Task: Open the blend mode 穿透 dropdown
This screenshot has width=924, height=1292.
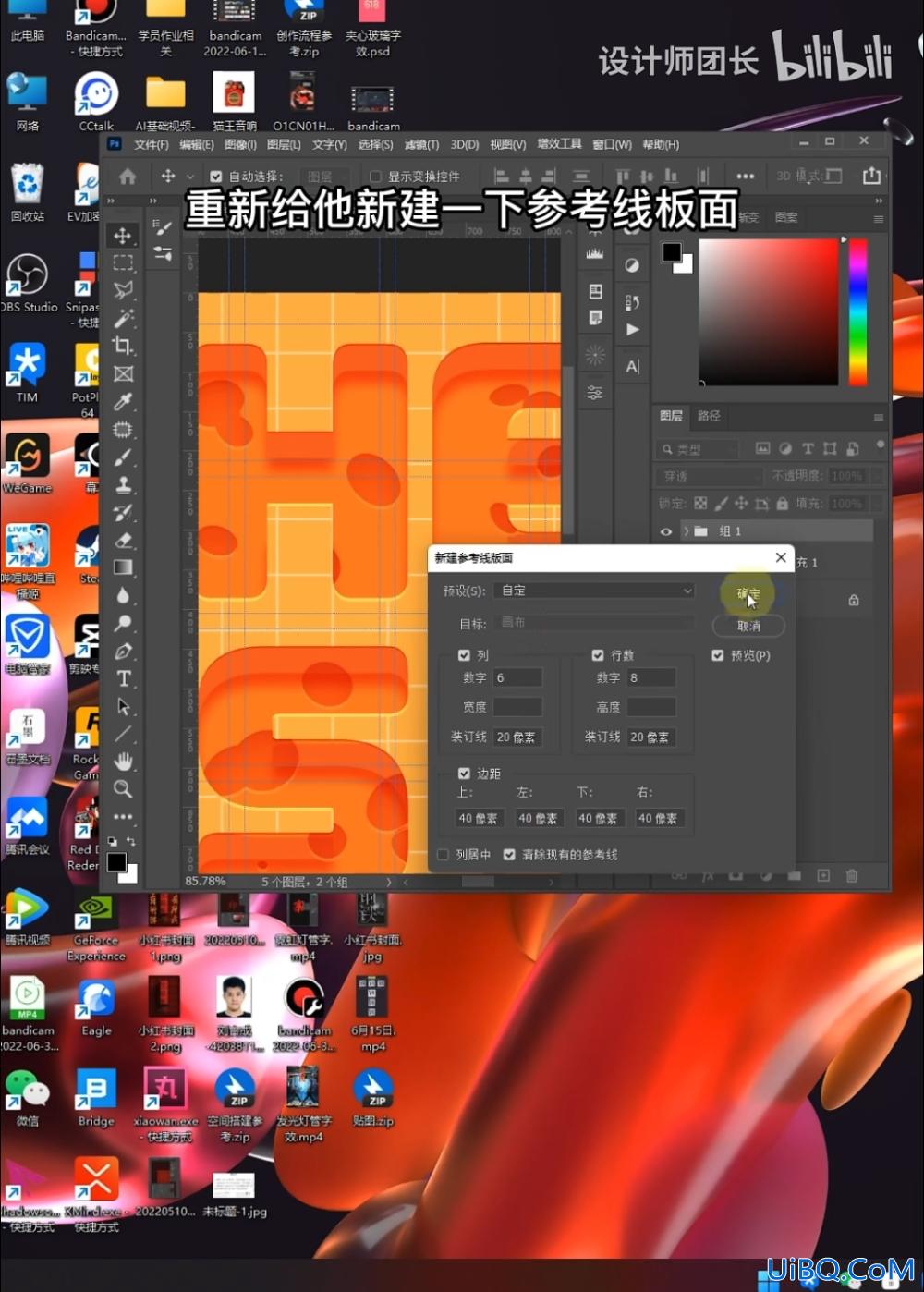Action: (x=709, y=477)
